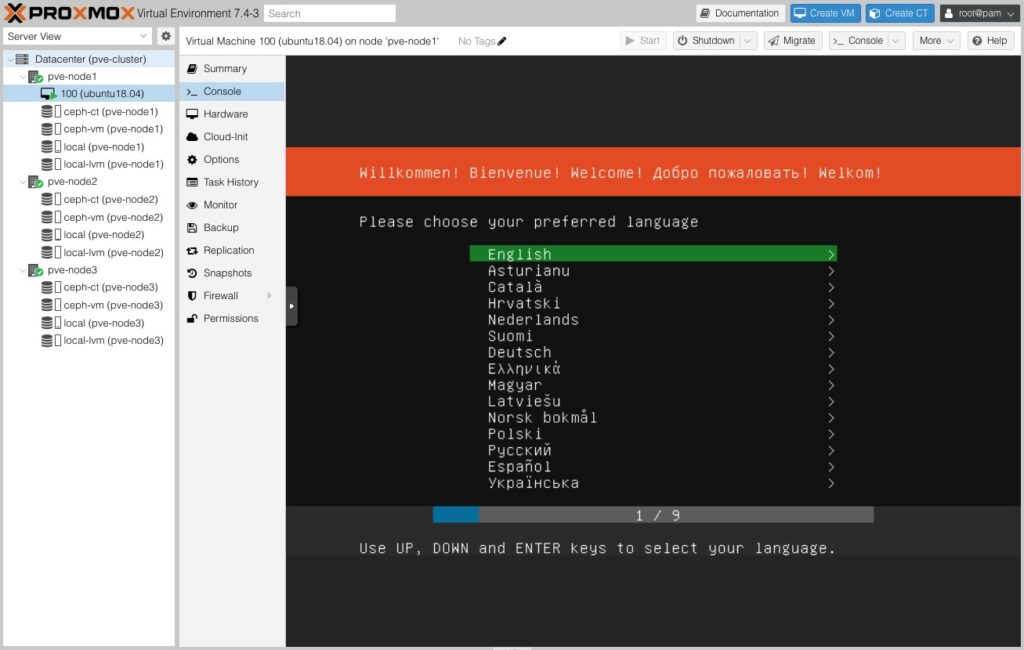Select ceph-vm (pve-node2) storage in tree
1024x650 pixels.
[x=89, y=217]
